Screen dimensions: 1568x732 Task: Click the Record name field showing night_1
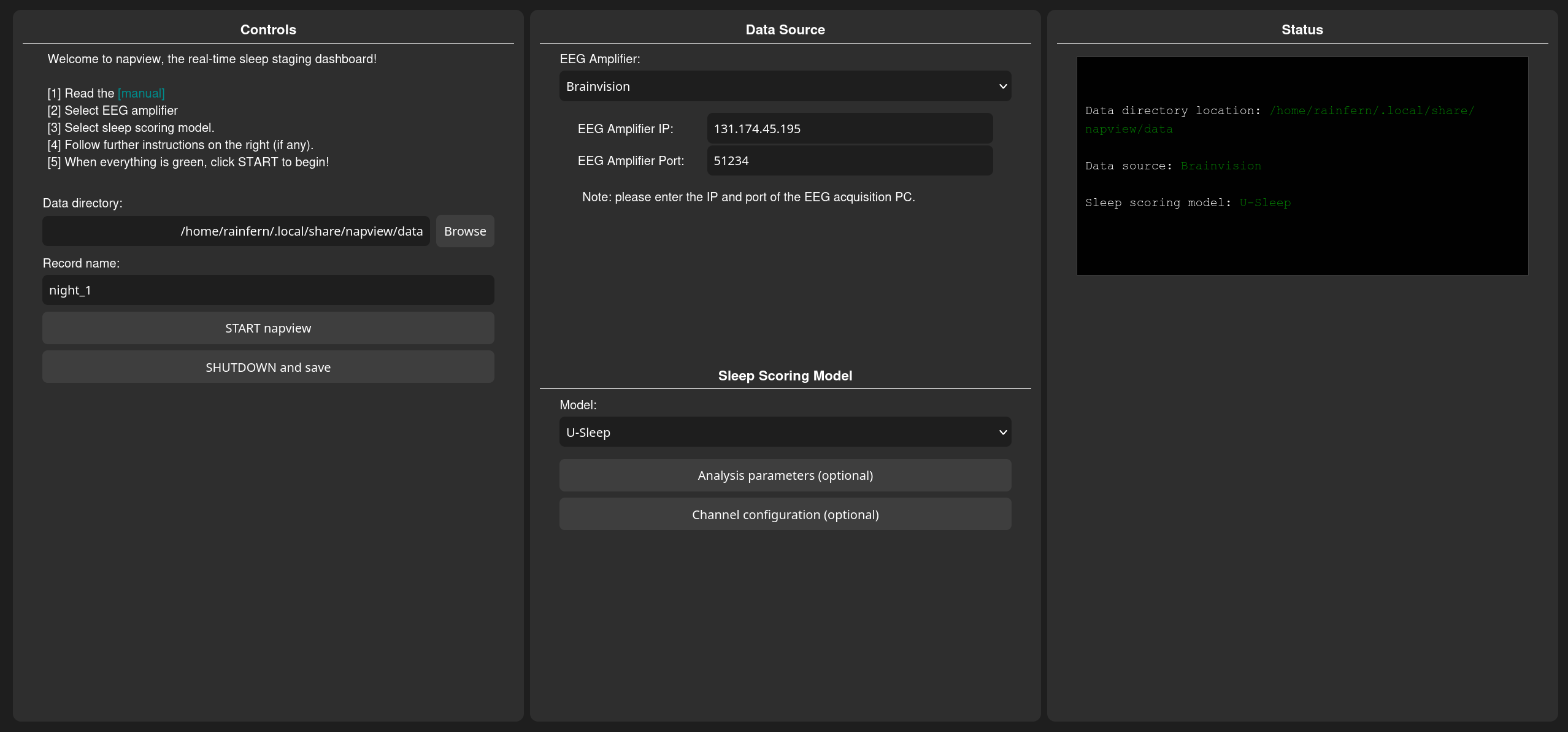click(x=267, y=290)
